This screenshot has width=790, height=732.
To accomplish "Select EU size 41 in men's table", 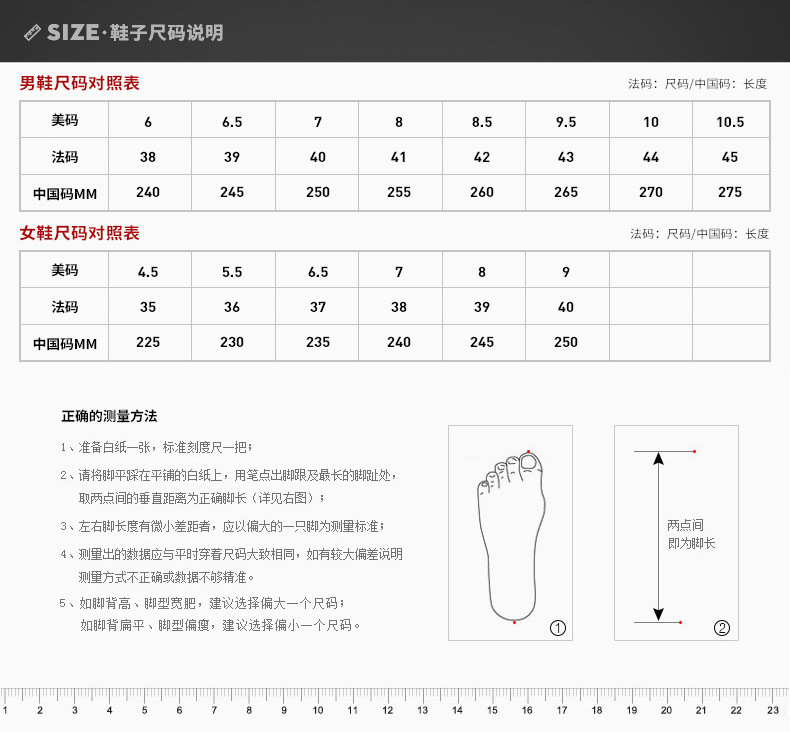I will (x=399, y=157).
